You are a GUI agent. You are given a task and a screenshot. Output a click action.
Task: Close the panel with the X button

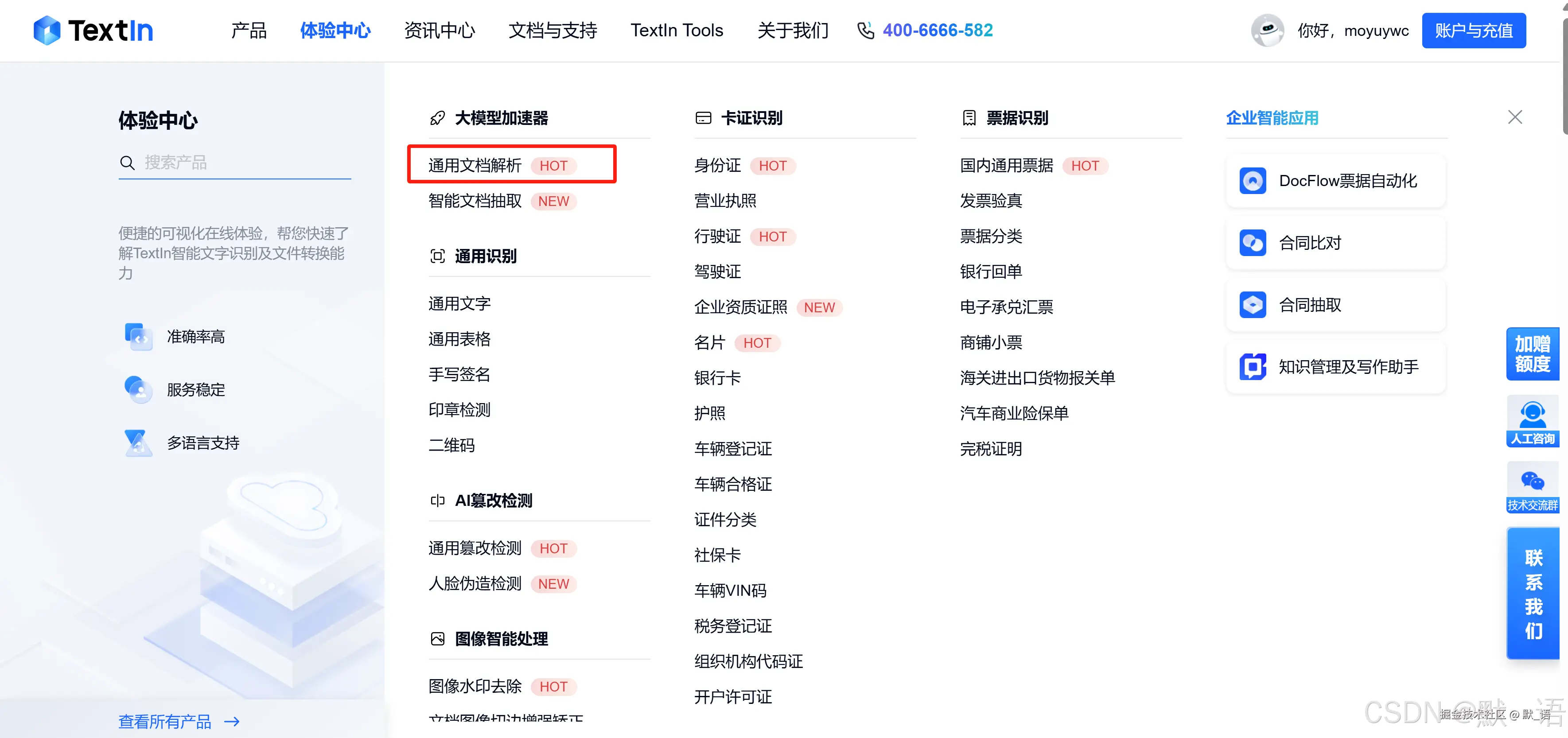(x=1515, y=117)
